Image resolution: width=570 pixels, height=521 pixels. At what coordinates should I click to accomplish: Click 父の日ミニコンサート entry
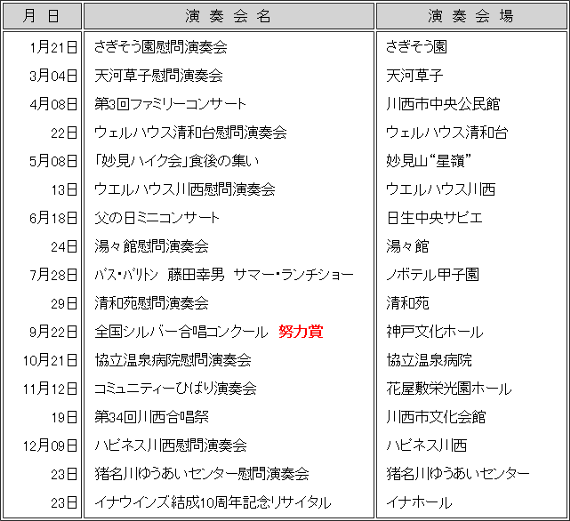coord(157,218)
